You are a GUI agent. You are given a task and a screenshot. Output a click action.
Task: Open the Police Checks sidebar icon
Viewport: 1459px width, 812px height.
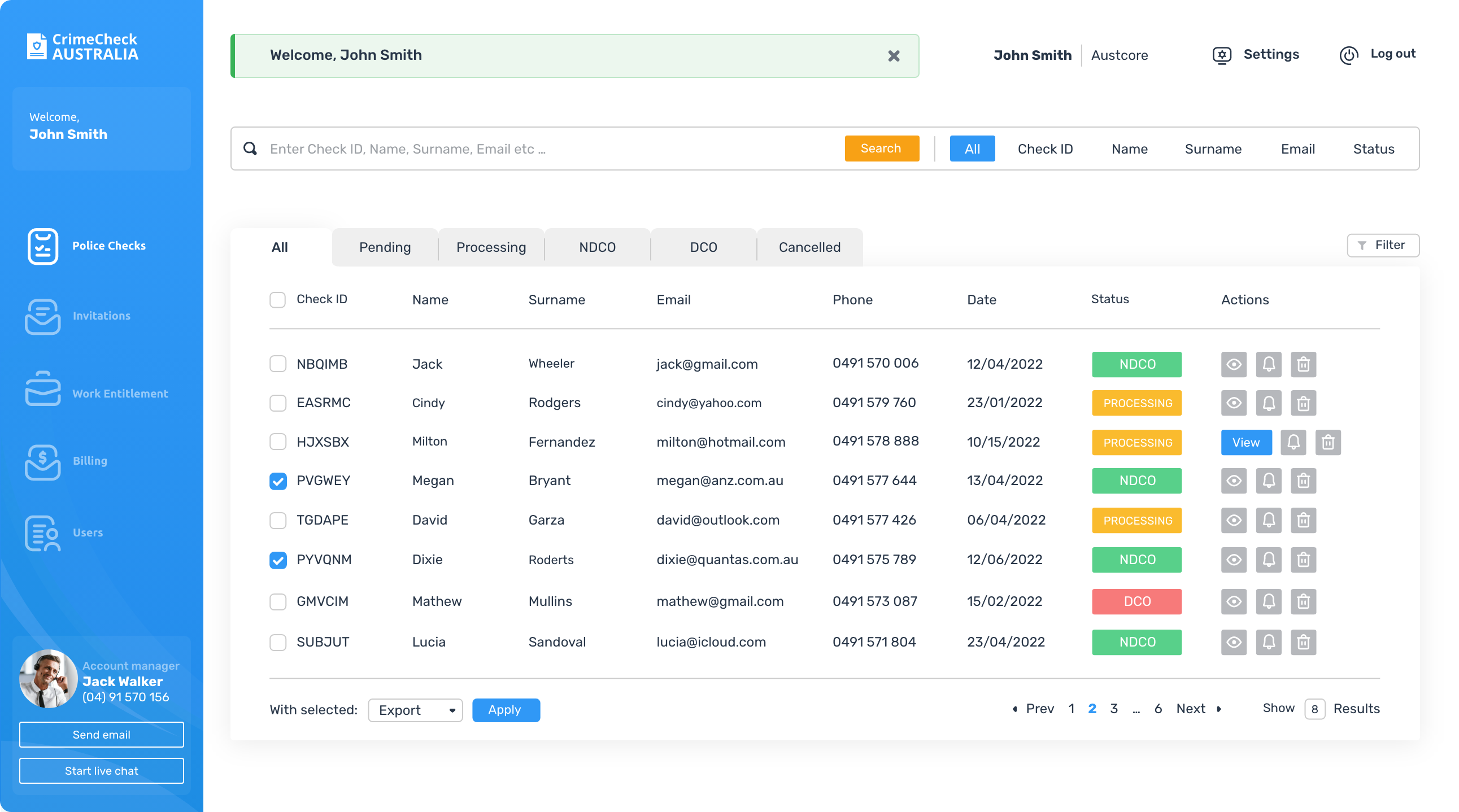(42, 246)
